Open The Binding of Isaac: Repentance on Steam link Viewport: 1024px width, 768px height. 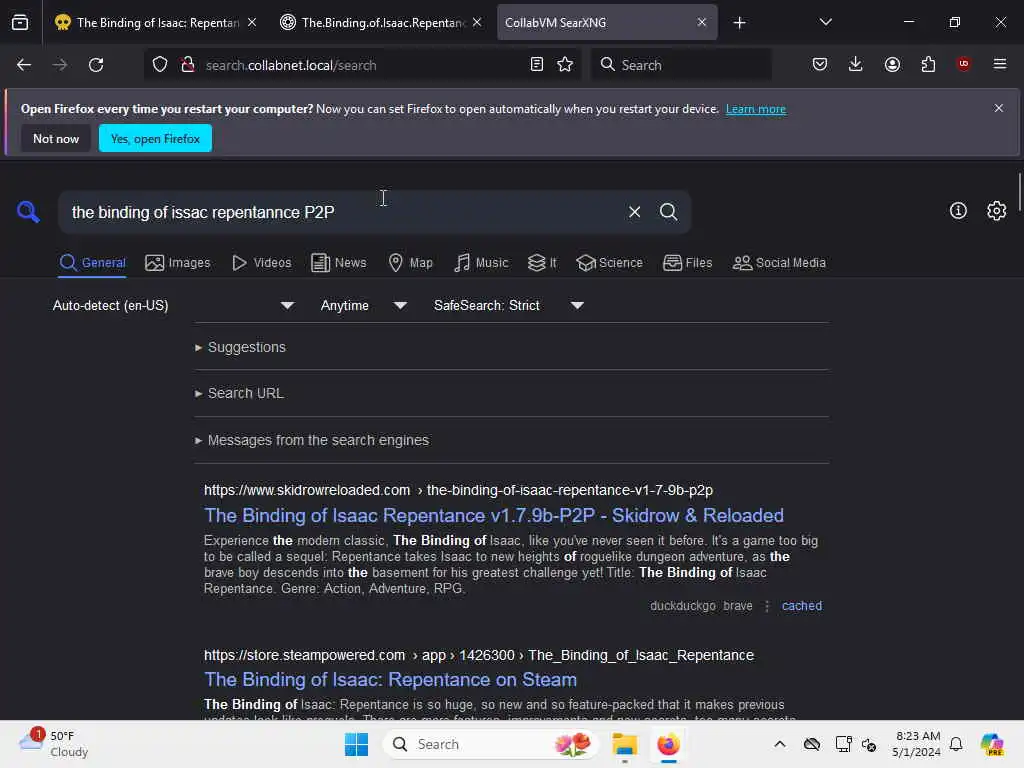tap(391, 679)
